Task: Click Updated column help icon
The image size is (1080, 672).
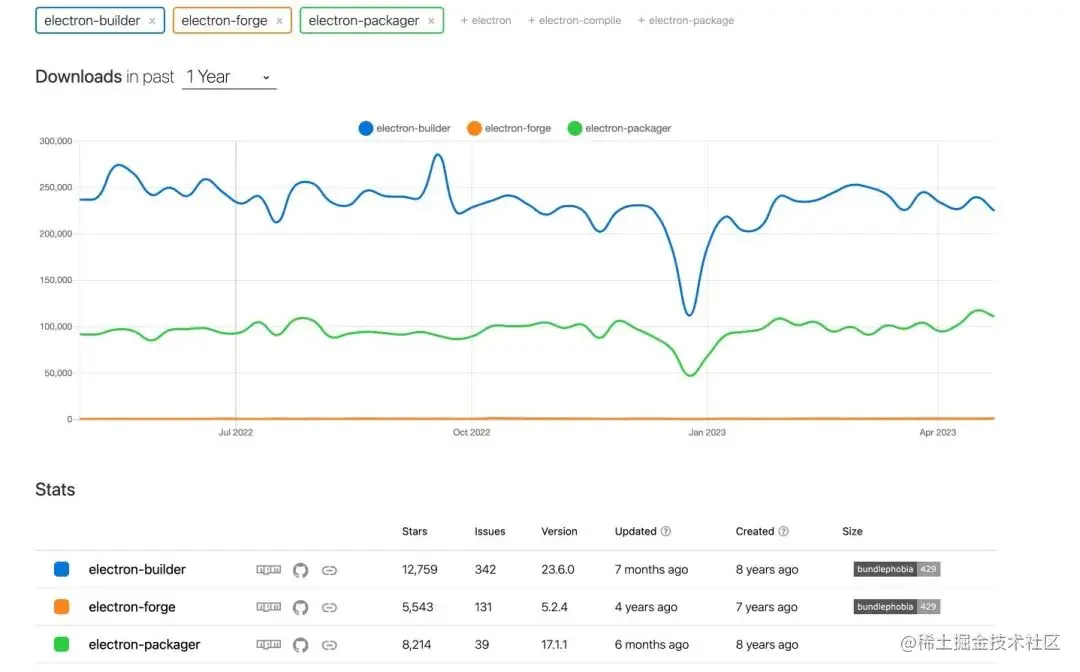Action: 665,532
